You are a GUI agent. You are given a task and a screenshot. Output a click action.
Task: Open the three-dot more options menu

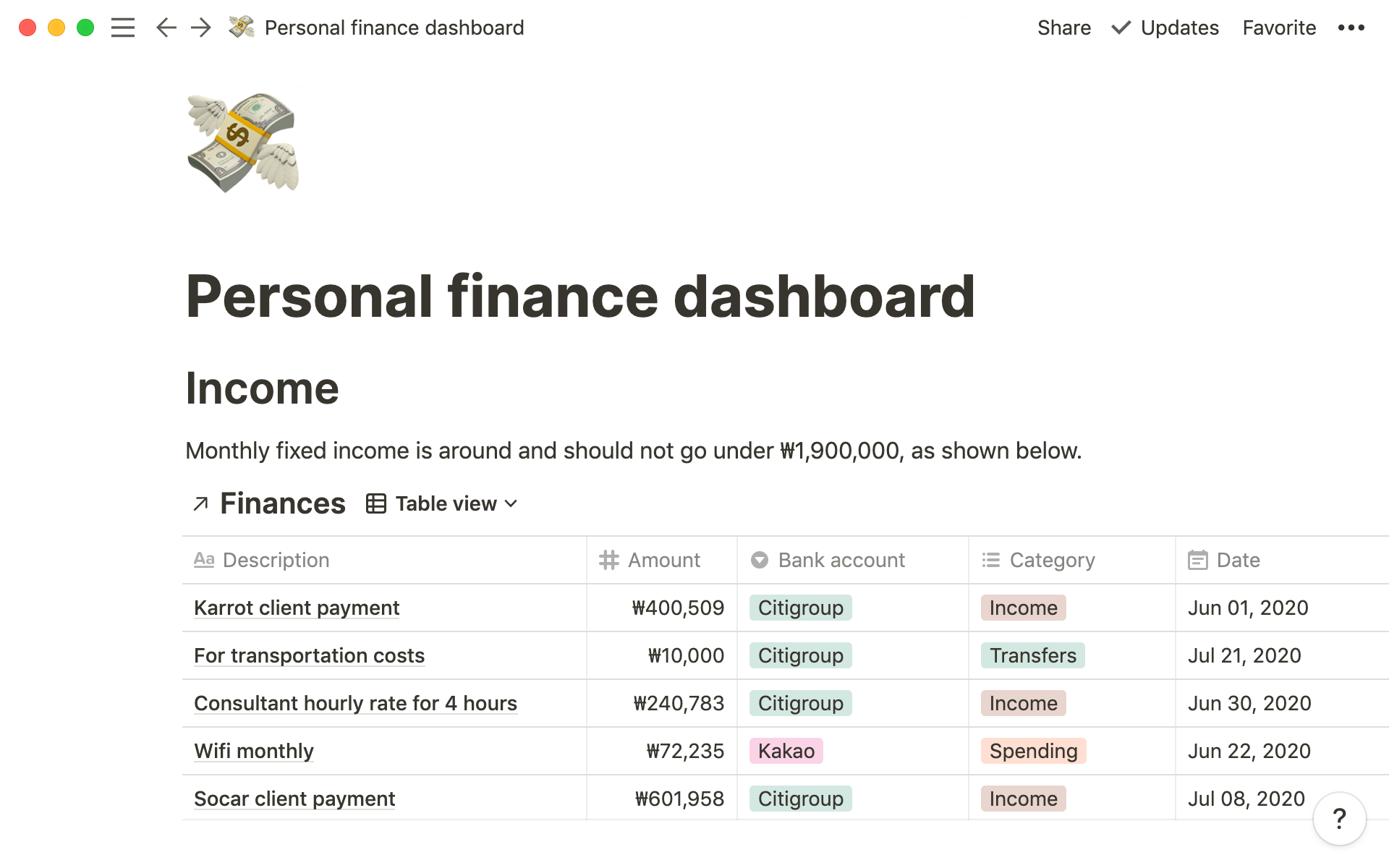1351,27
